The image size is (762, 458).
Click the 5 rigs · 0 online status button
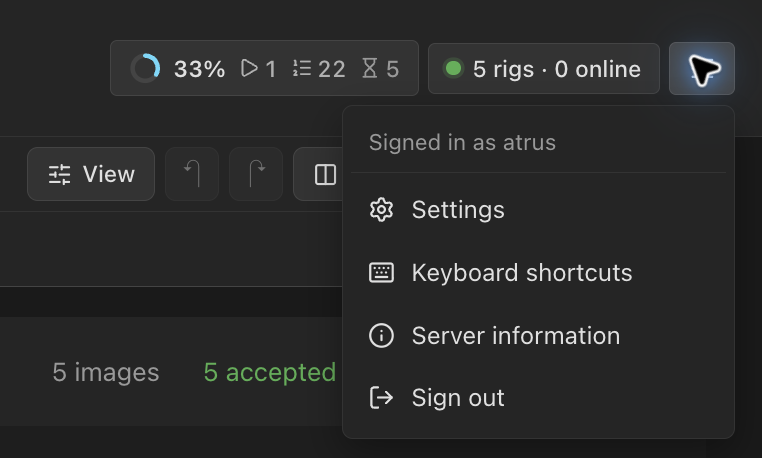544,69
